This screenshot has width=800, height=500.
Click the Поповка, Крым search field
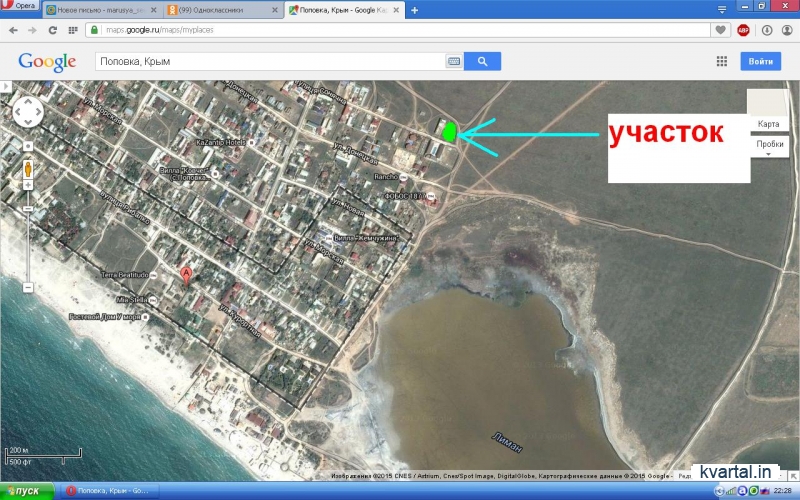[270, 62]
